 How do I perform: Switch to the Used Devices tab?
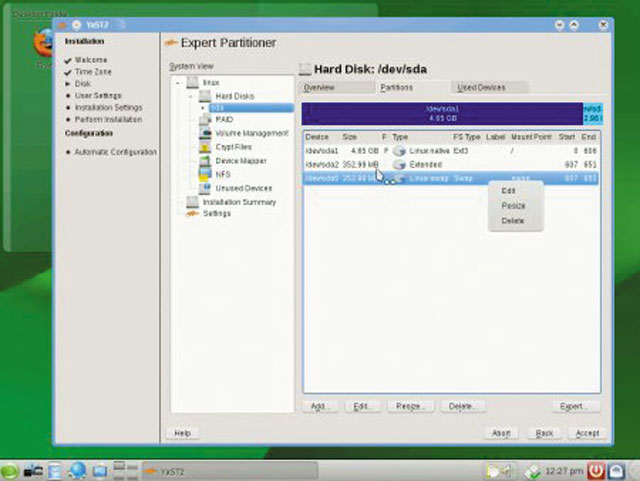(481, 88)
